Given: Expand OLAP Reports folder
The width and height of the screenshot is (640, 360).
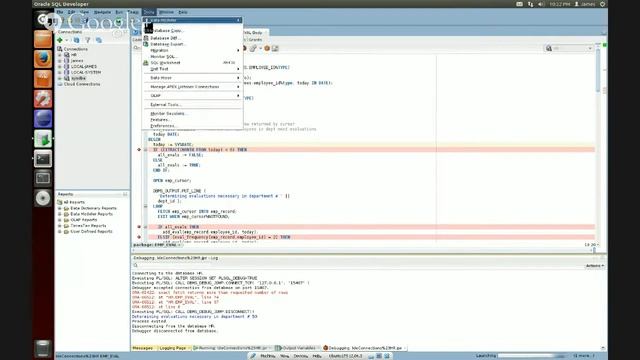Looking at the screenshot, I should click(60, 220).
